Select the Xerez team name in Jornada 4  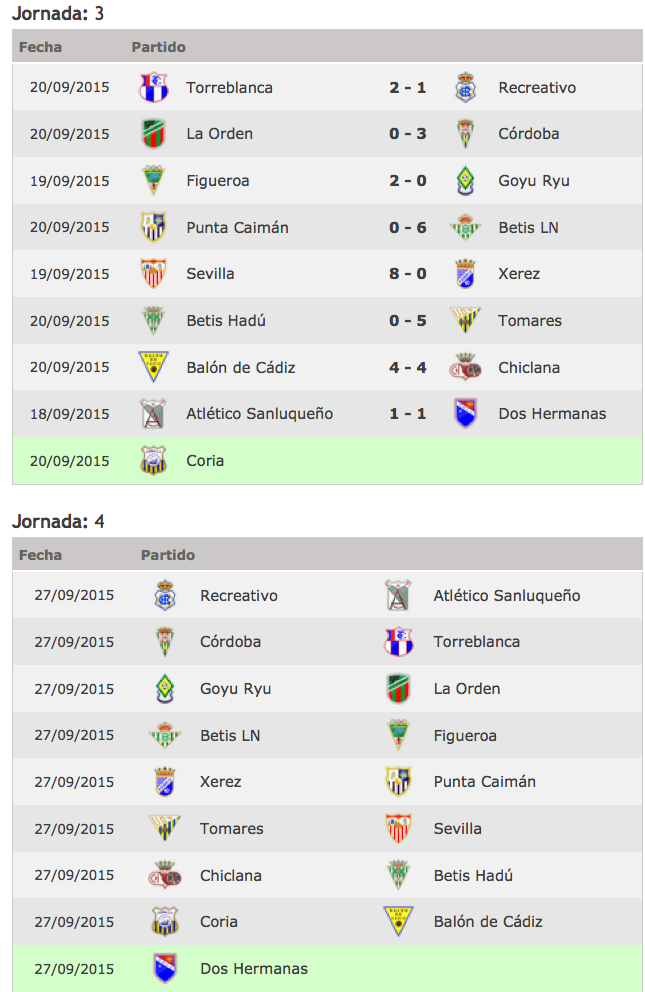point(221,782)
